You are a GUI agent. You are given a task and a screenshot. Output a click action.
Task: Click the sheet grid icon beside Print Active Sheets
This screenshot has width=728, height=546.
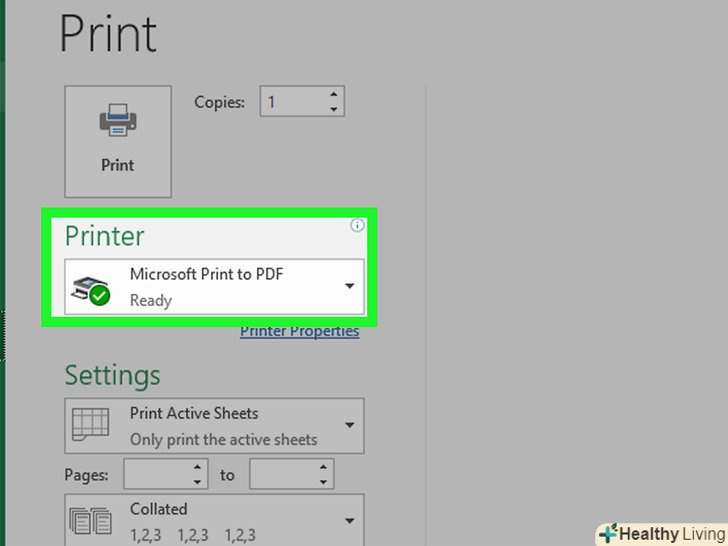coord(91,424)
